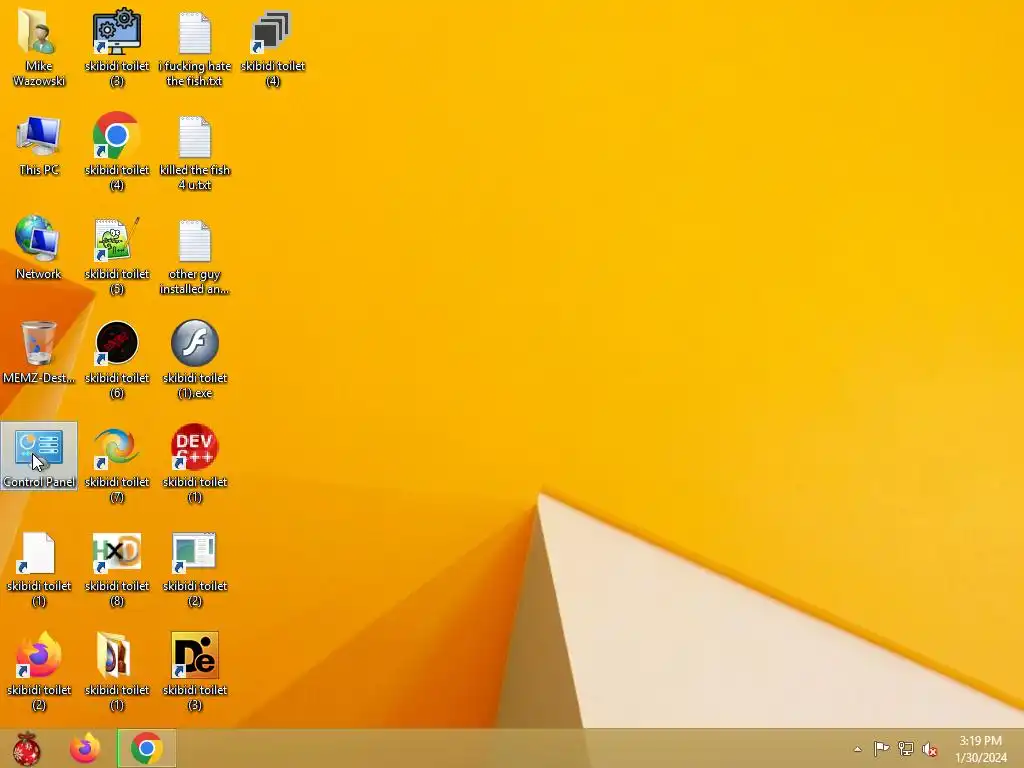Open the network status tray icon
Image resolution: width=1024 pixels, height=768 pixels.
905,749
